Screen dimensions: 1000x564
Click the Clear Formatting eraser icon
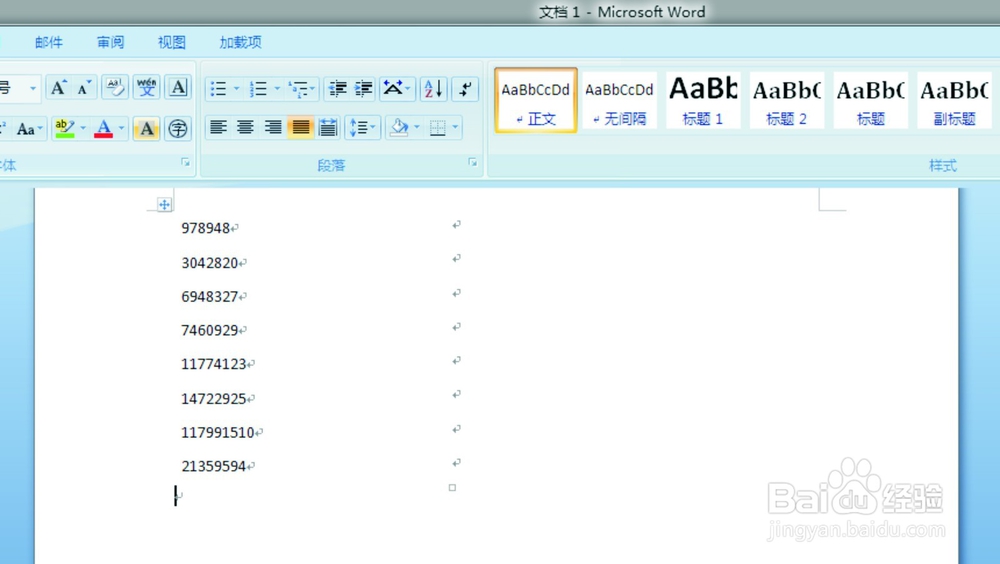[115, 88]
